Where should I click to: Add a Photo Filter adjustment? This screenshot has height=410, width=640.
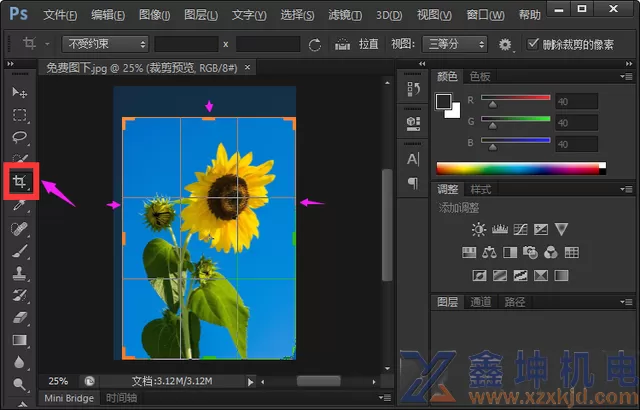click(x=530, y=253)
